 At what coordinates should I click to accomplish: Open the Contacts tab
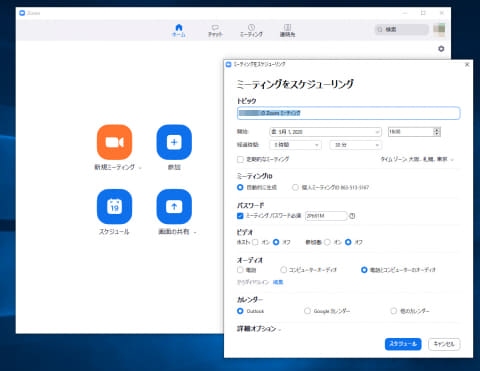(287, 30)
